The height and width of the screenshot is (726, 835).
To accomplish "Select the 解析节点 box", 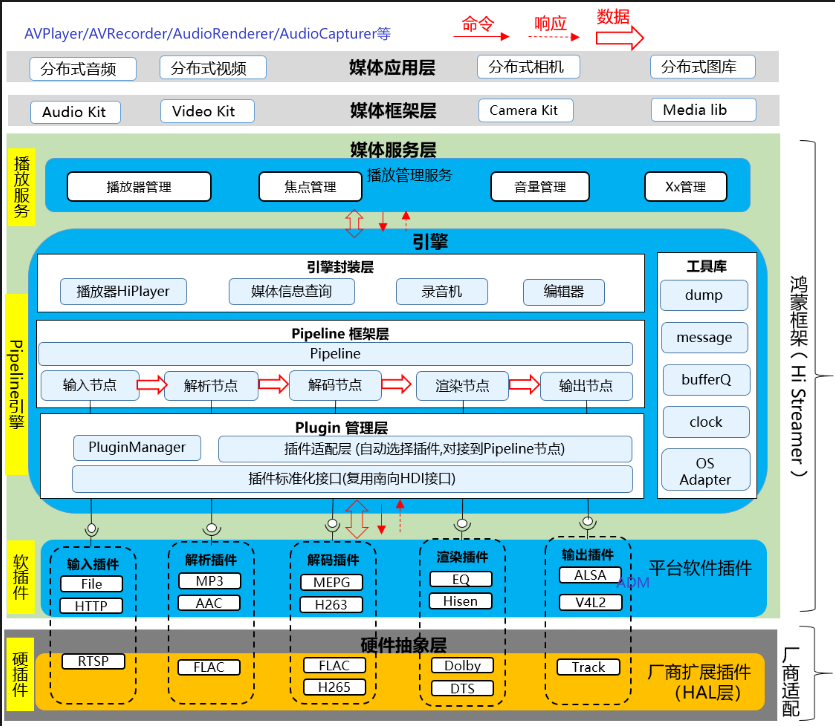I will (211, 386).
